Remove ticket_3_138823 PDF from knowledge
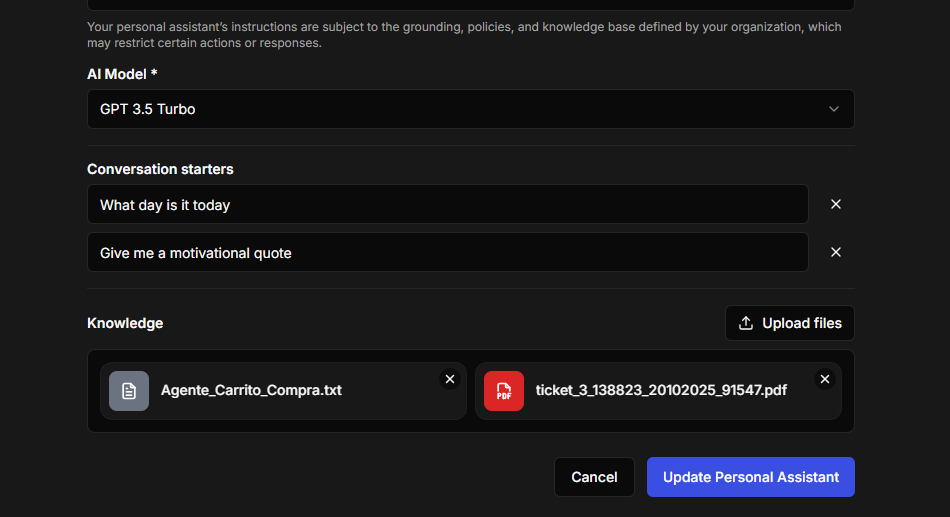Image resolution: width=950 pixels, height=517 pixels. coord(825,379)
